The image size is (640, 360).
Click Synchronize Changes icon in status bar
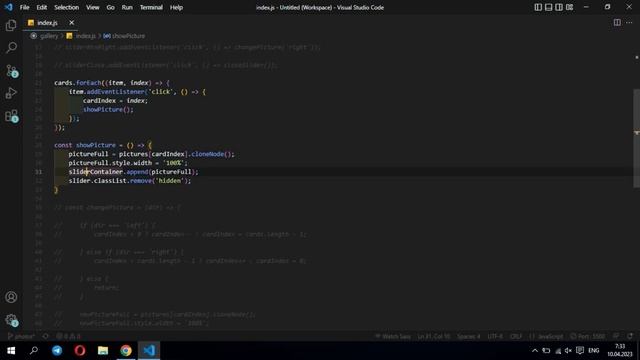pyautogui.click(x=45, y=337)
